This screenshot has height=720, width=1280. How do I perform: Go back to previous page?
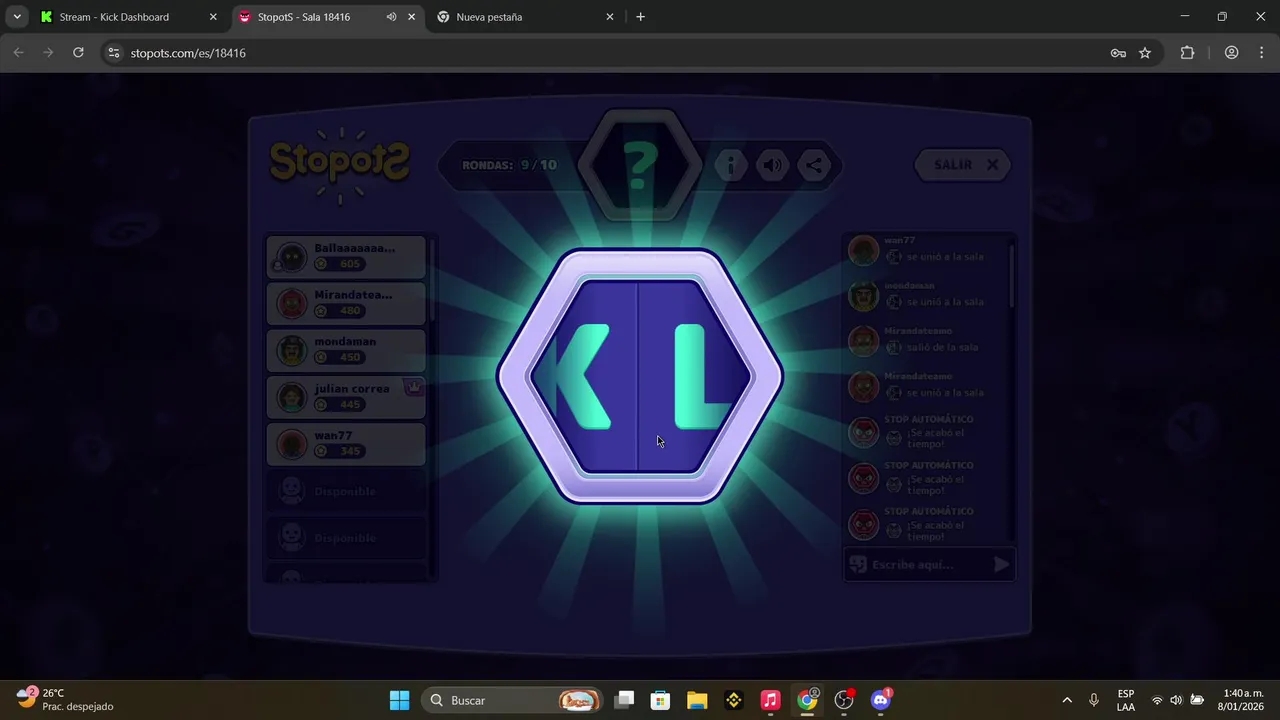tap(18, 53)
